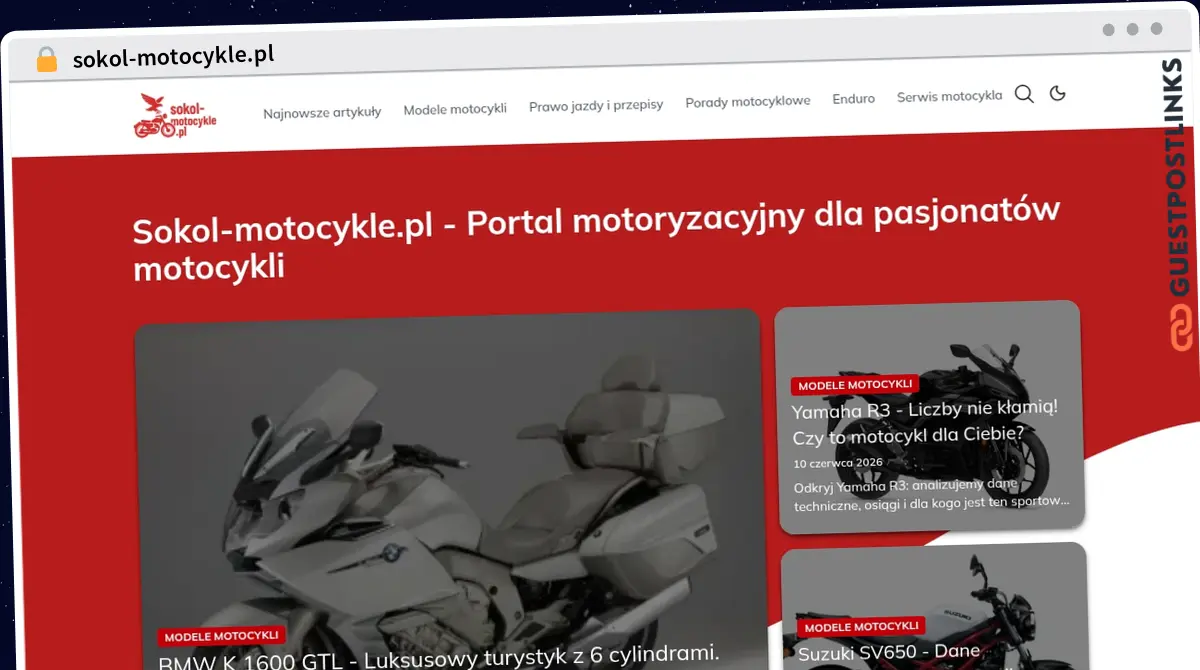Image resolution: width=1200 pixels, height=670 pixels.
Task: Open the search magnifier icon
Action: (x=1024, y=95)
